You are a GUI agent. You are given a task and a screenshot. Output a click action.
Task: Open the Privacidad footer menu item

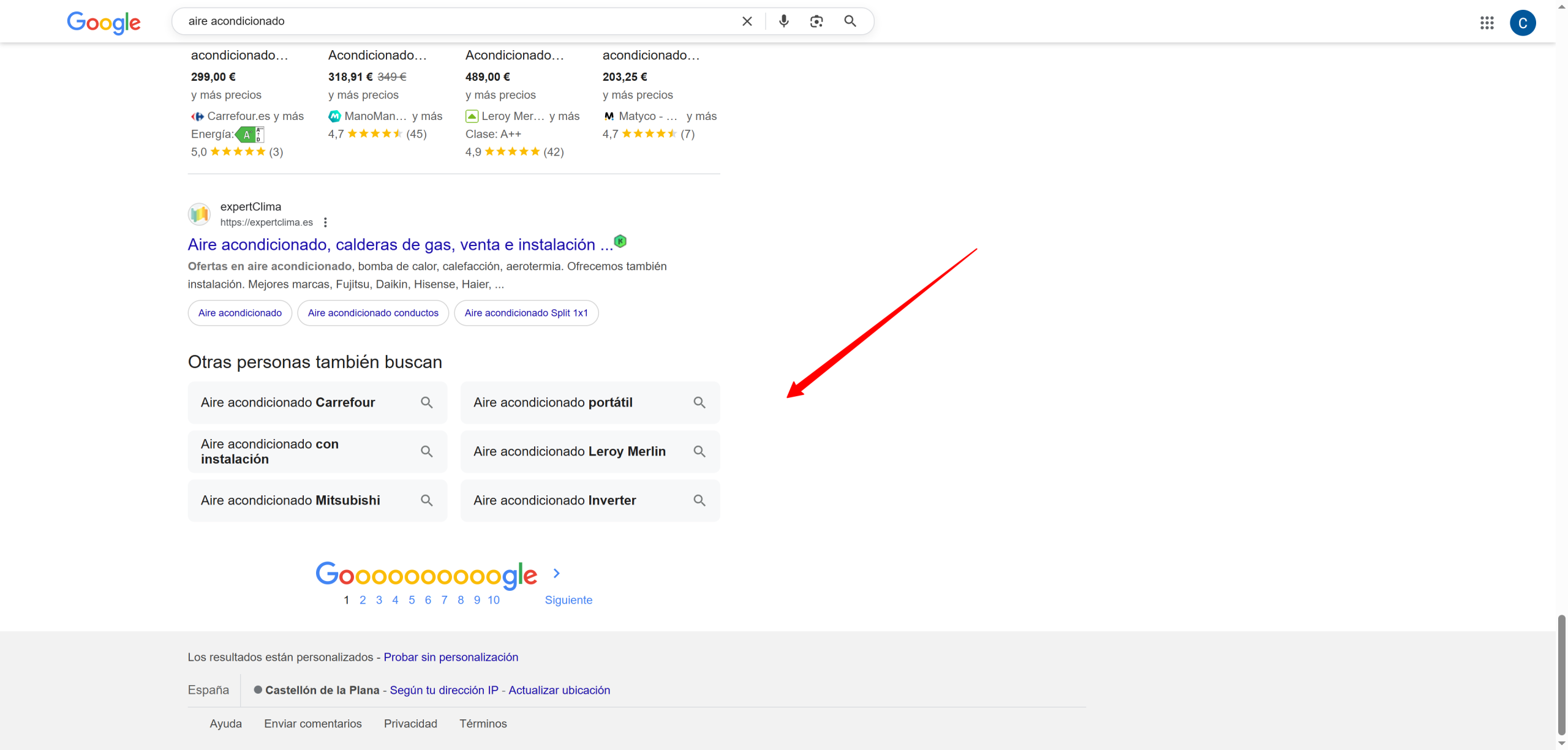pyautogui.click(x=410, y=723)
